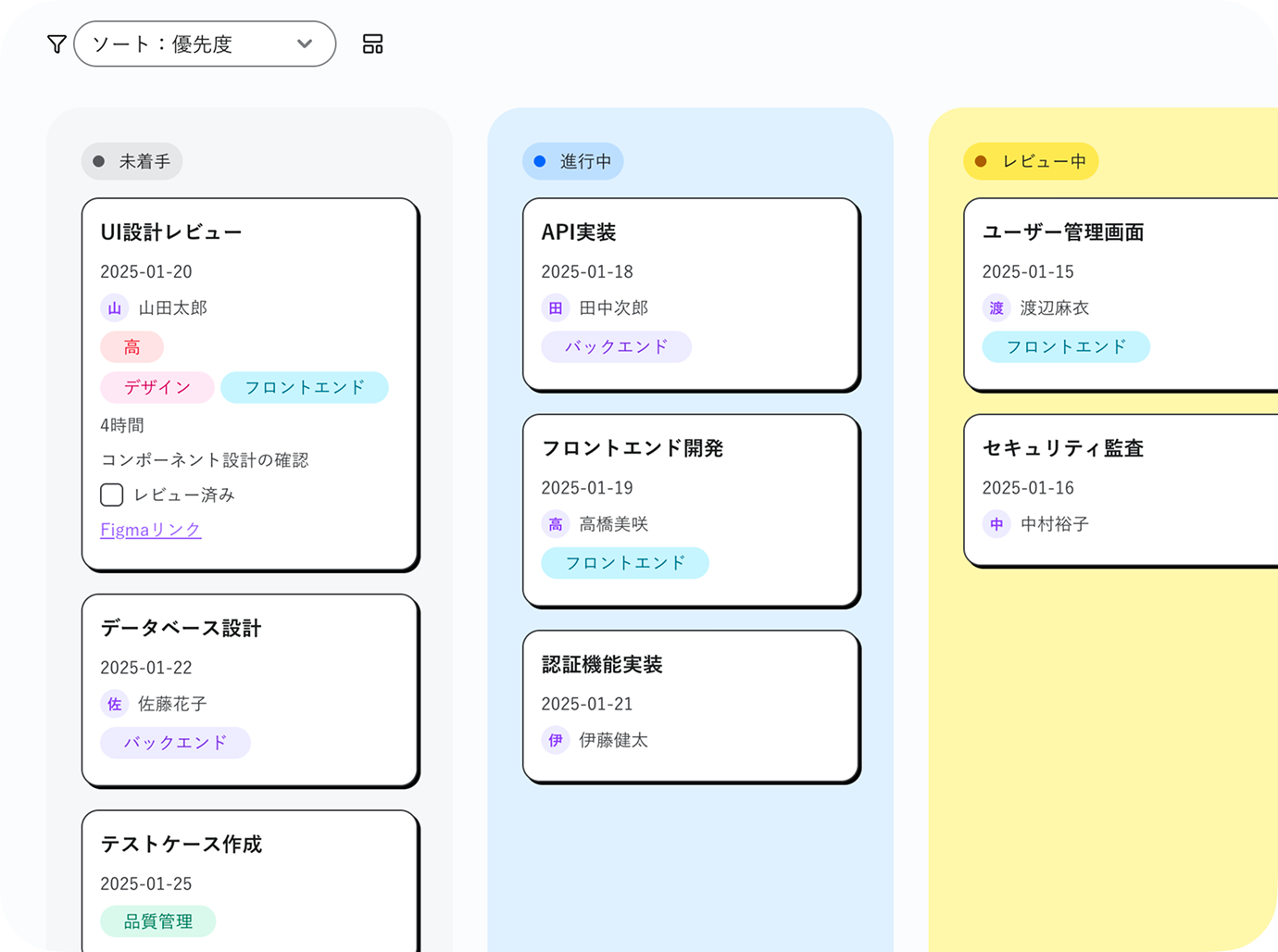Select the 進行中 column status label

pyautogui.click(x=572, y=161)
